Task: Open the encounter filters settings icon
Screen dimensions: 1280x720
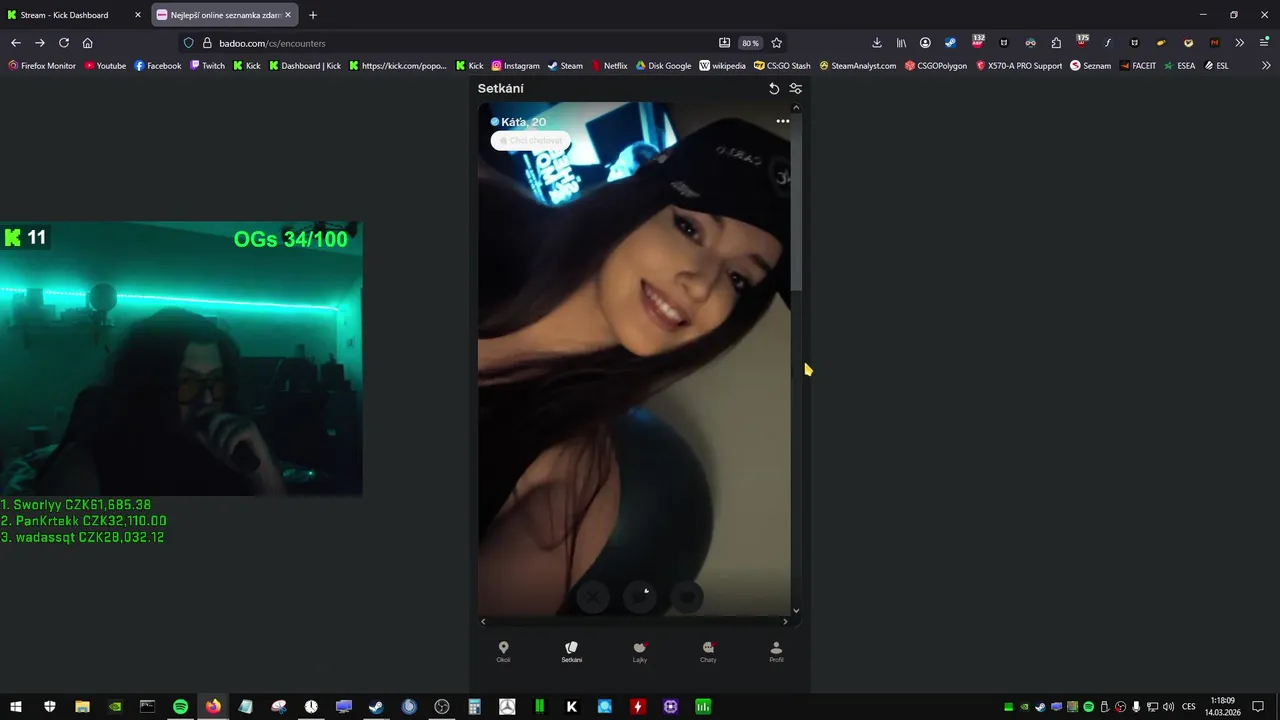Action: point(796,88)
